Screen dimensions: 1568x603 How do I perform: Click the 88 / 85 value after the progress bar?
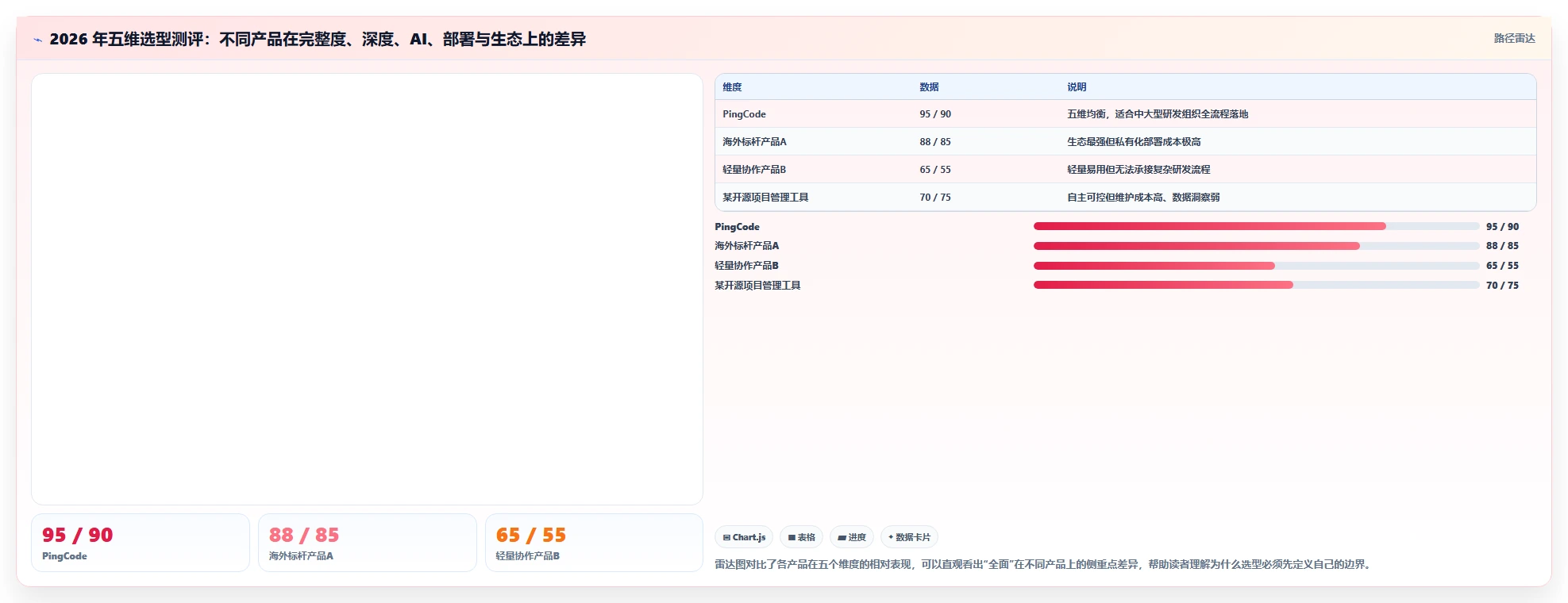click(x=1502, y=246)
